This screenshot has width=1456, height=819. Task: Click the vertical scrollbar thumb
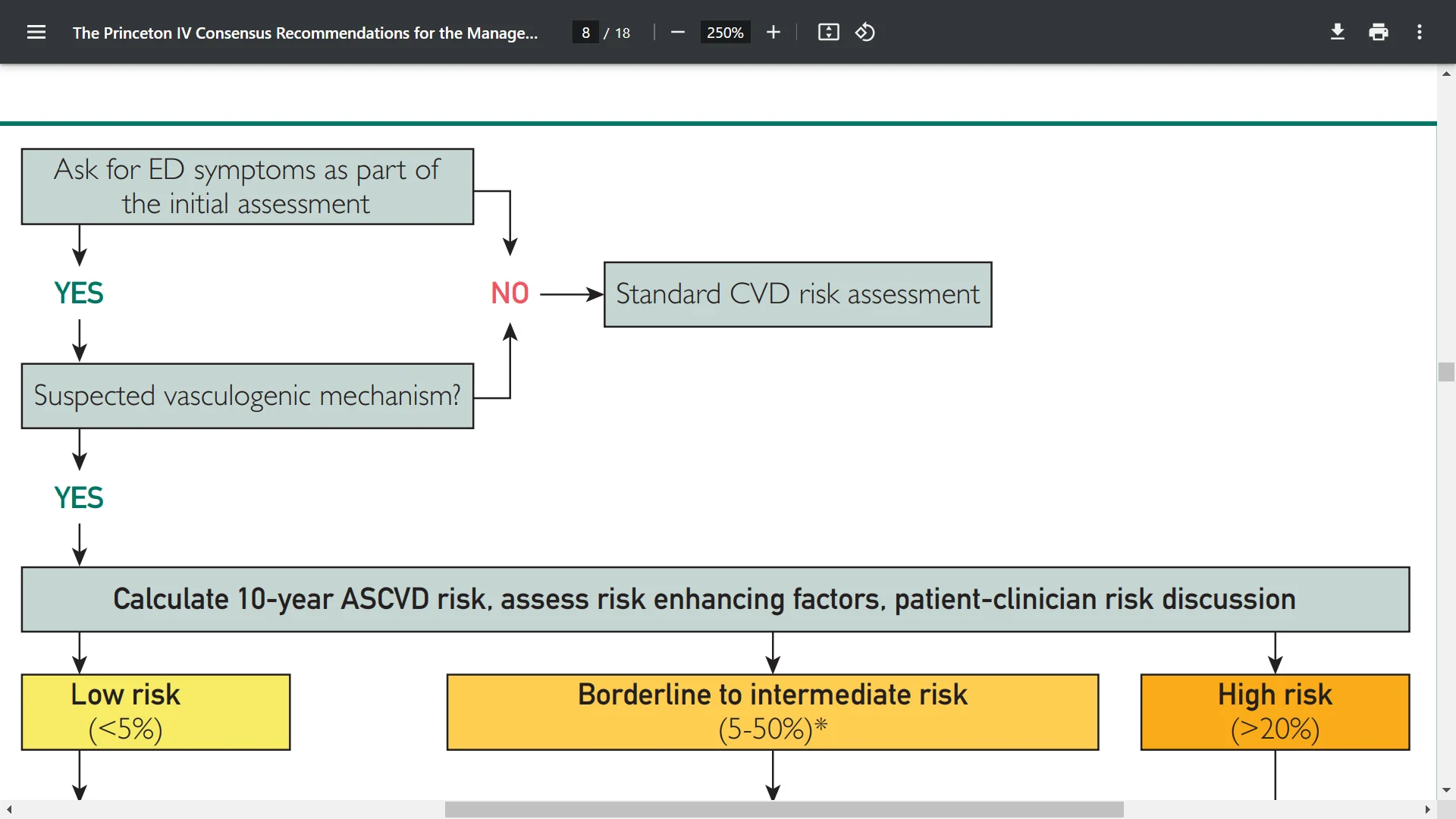pos(1446,372)
